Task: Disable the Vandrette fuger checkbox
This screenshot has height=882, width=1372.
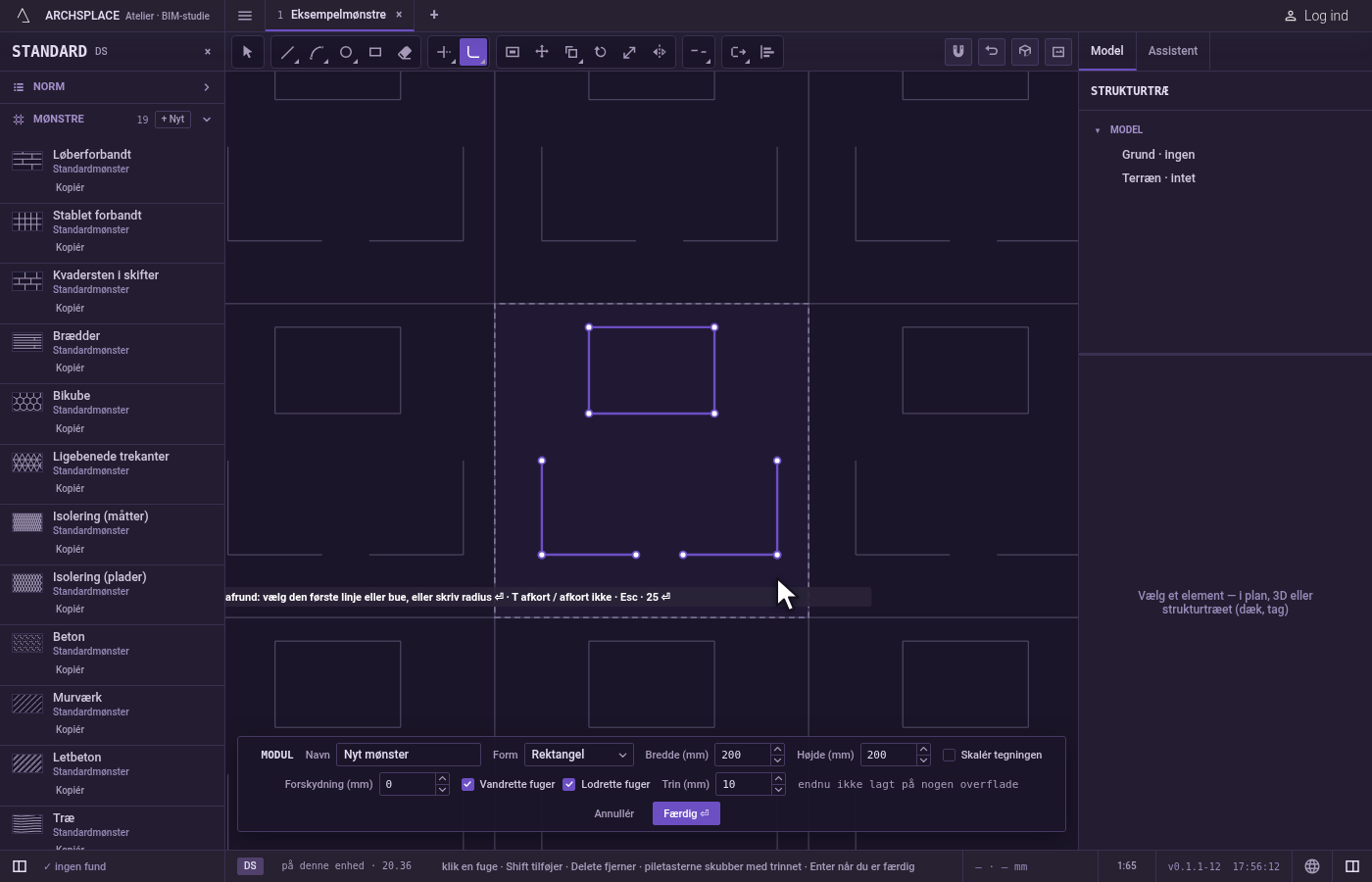Action: pyautogui.click(x=467, y=784)
